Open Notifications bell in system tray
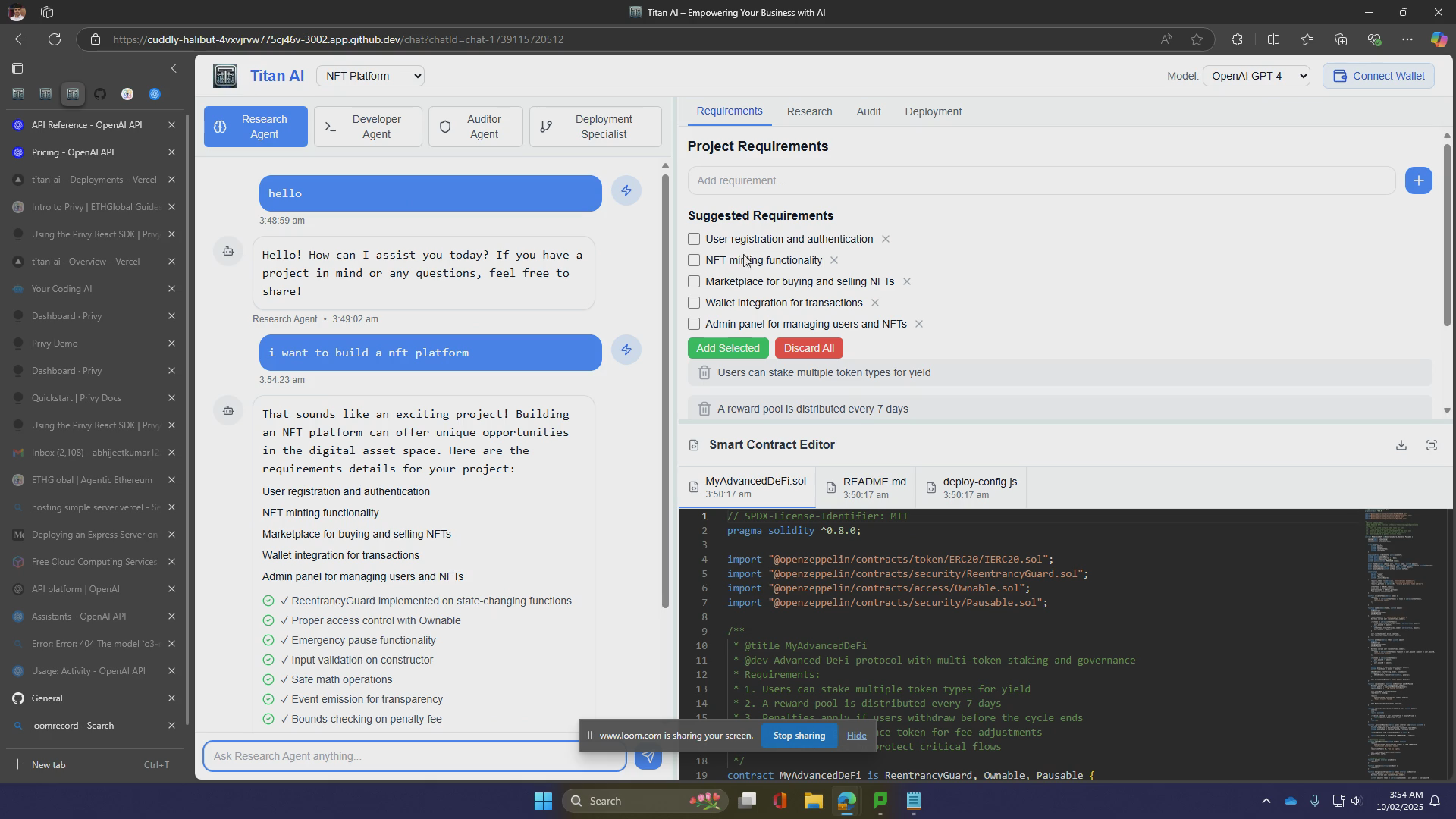 point(1435,801)
